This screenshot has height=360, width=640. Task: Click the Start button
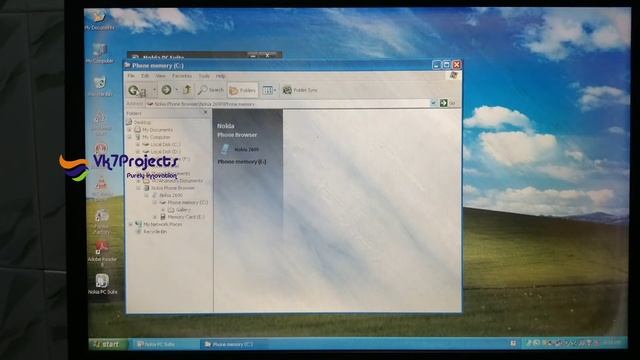[x=107, y=344]
